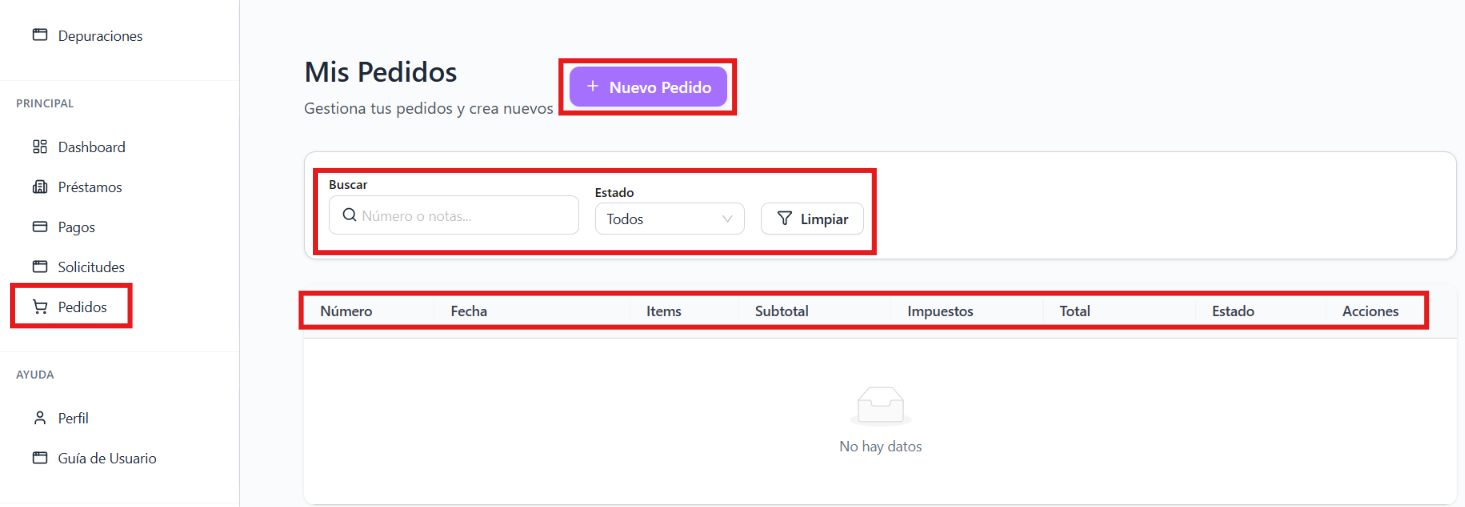
Task: Click the Guía de Usuario icon
Action: point(40,458)
